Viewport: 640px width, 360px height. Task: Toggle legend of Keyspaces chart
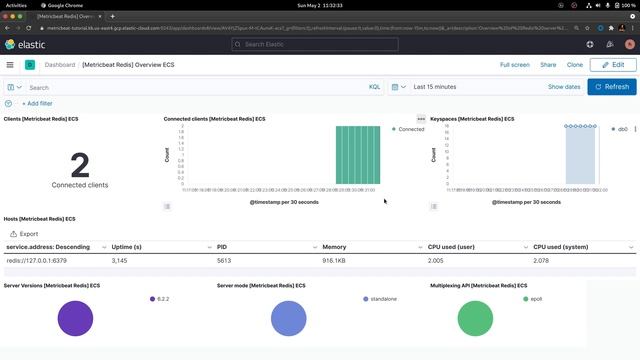pyautogui.click(x=434, y=207)
